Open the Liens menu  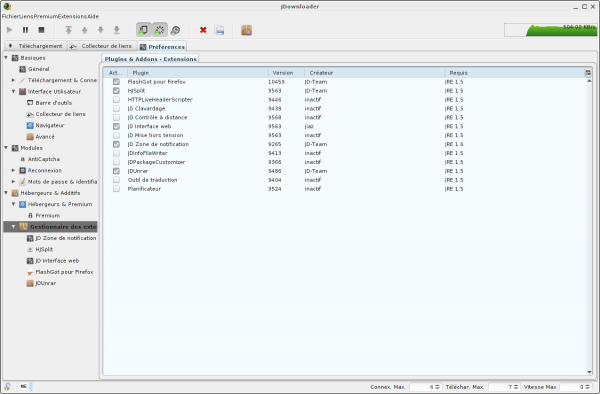(26, 16)
